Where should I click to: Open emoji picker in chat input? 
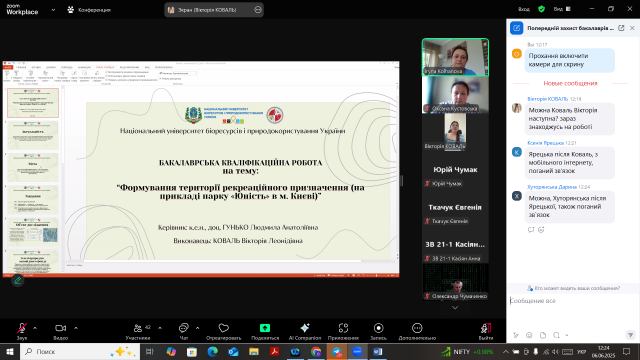click(x=529, y=335)
